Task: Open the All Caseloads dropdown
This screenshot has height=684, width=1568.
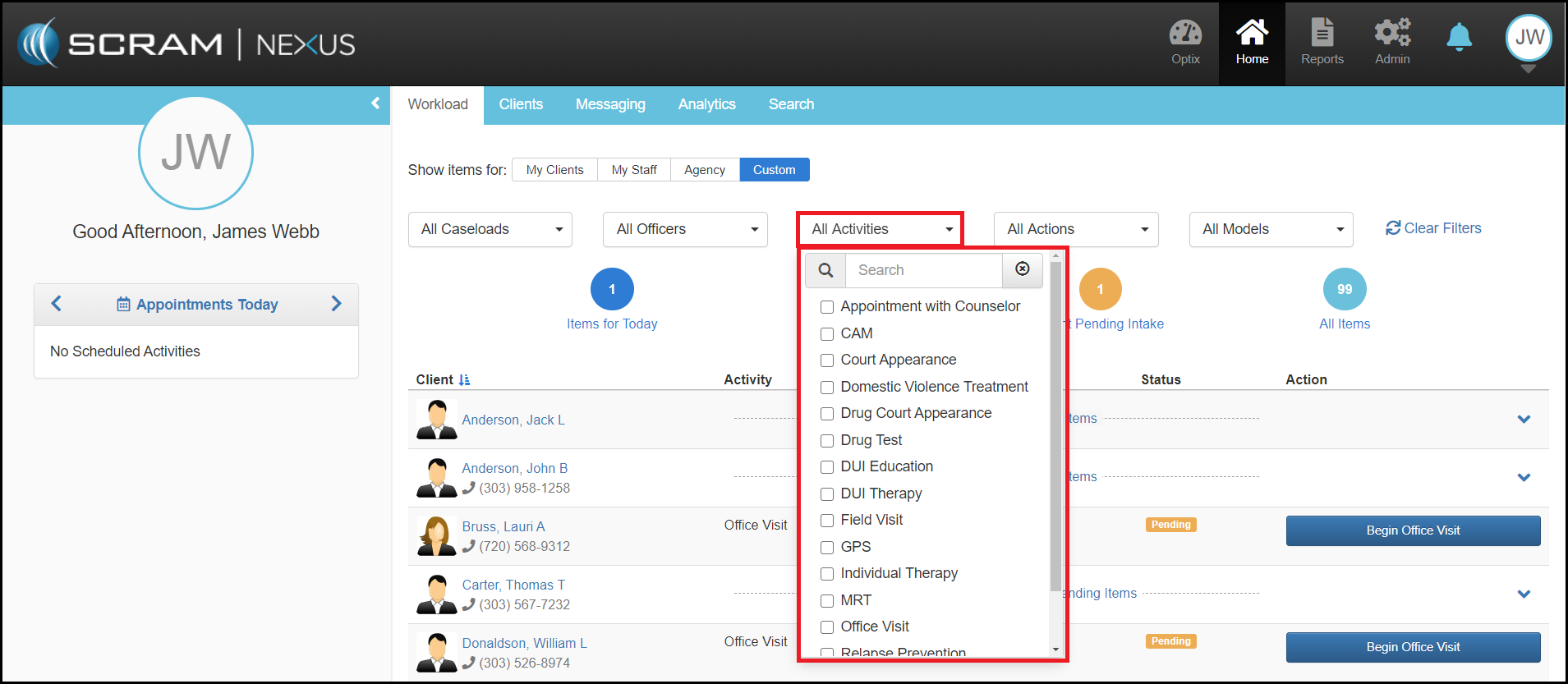Action: (490, 230)
